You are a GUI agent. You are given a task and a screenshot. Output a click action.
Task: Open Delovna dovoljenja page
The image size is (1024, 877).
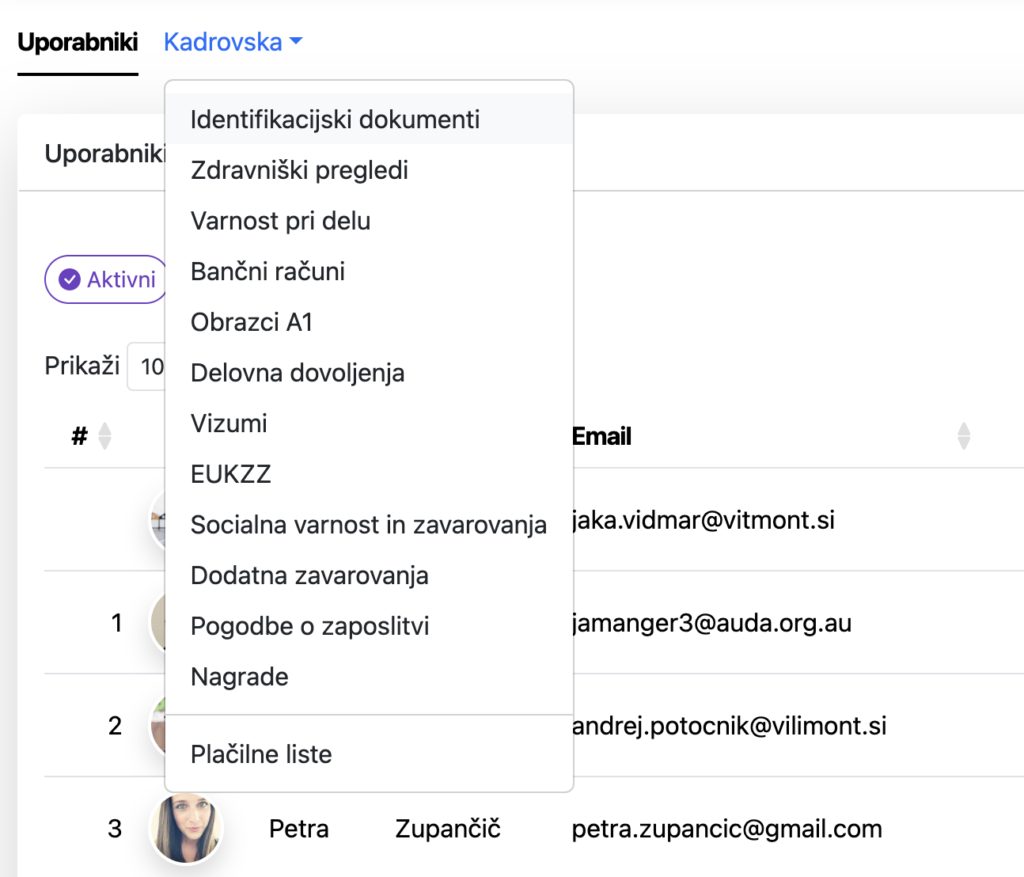pos(297,373)
